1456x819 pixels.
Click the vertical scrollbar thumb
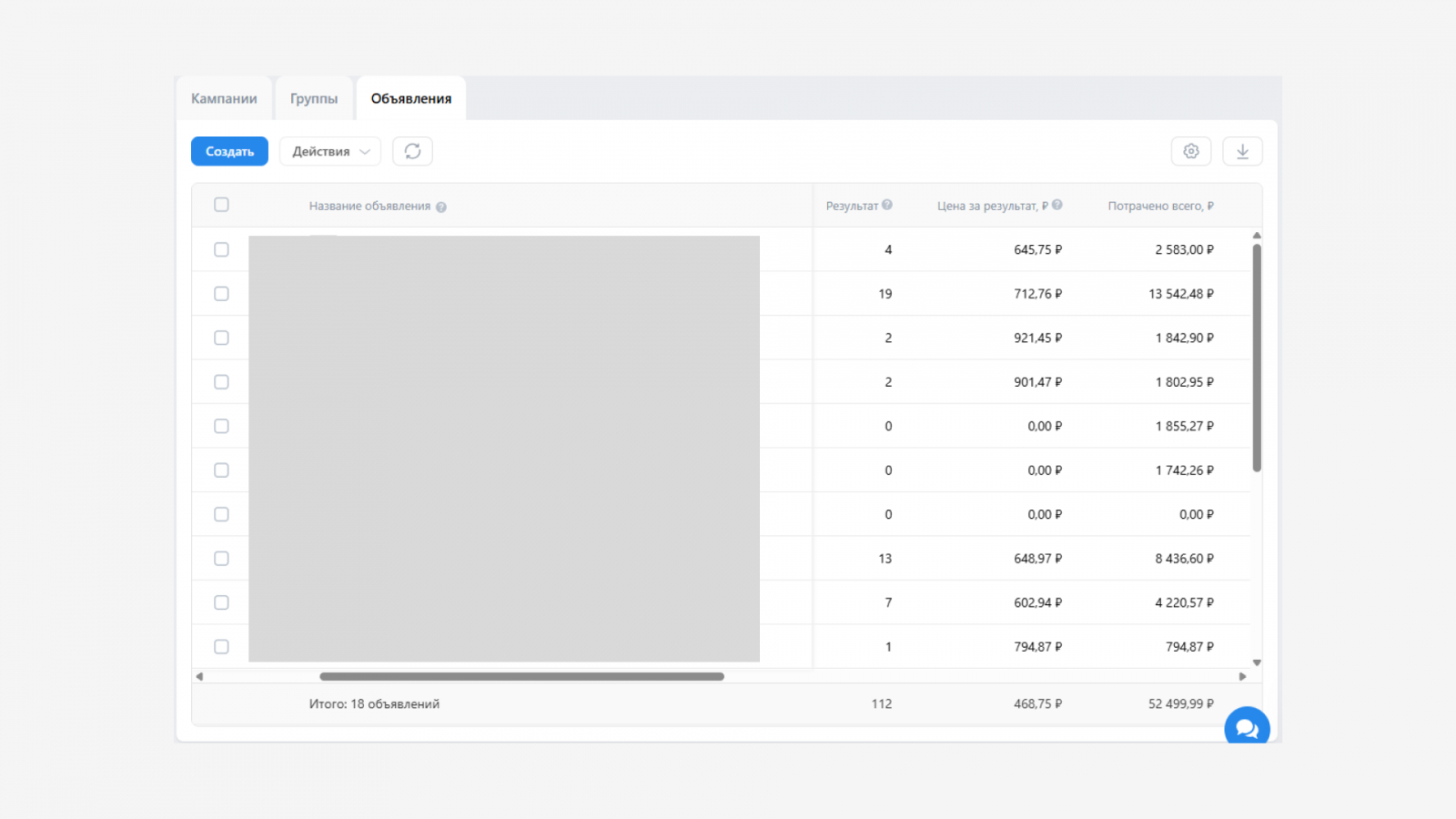tap(1257, 358)
